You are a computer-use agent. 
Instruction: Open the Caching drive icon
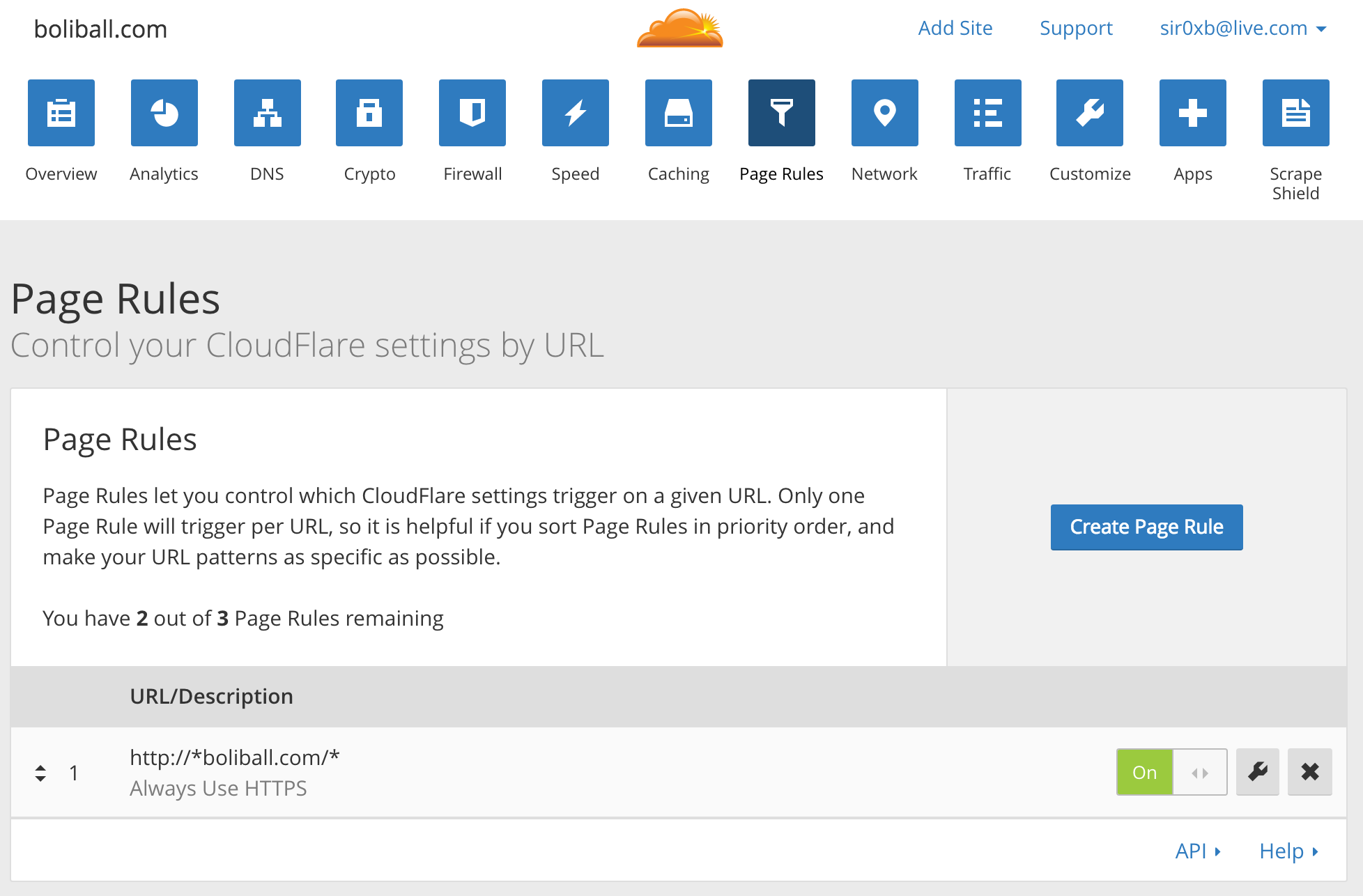(679, 113)
